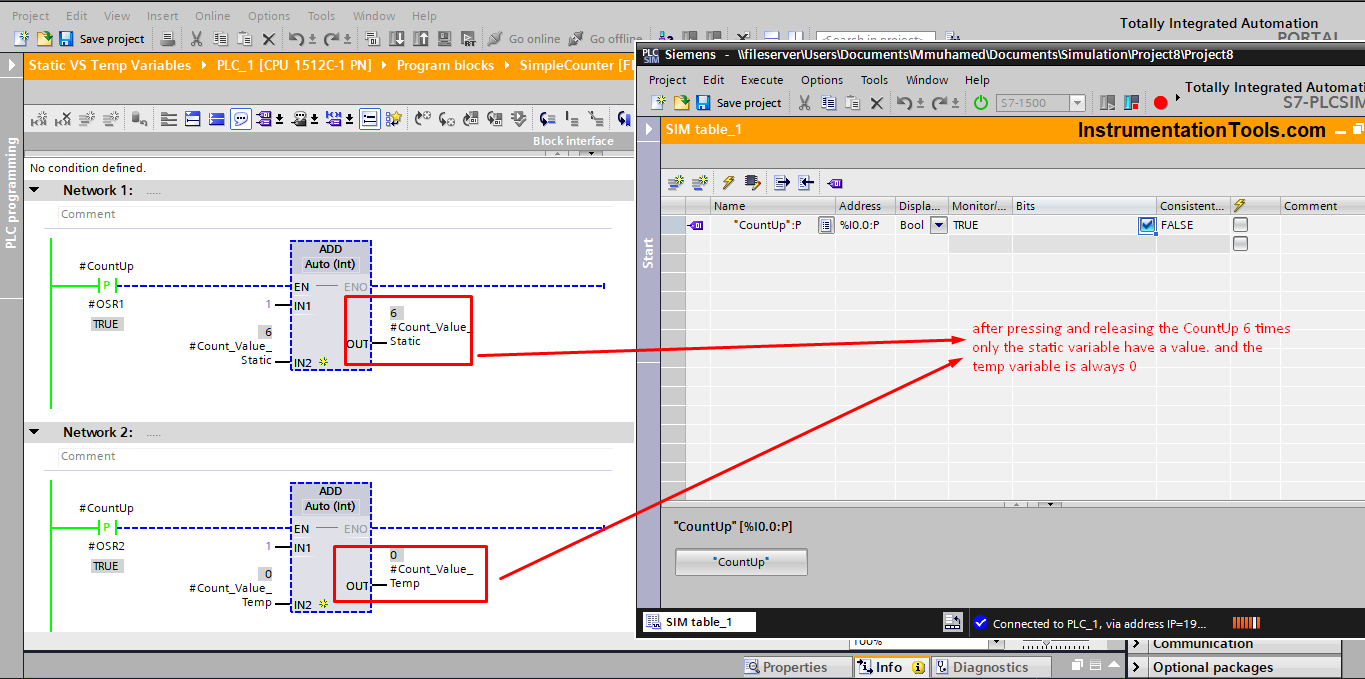1365x679 pixels.
Task: Click the Start simulation monitor icon
Action: (444, 39)
